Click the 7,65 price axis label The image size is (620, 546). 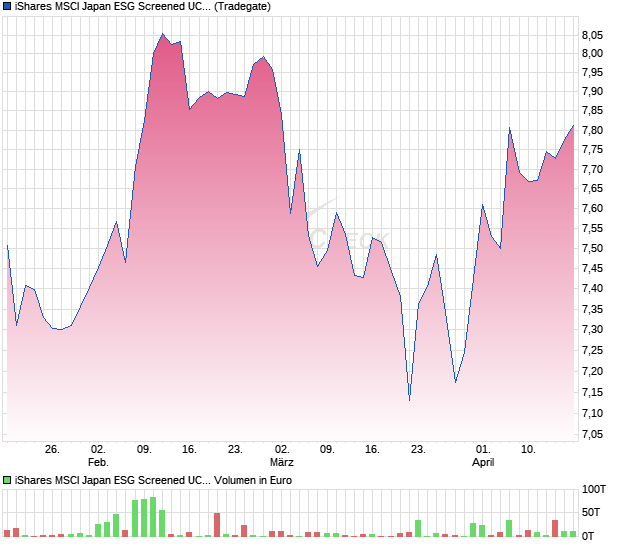point(592,188)
